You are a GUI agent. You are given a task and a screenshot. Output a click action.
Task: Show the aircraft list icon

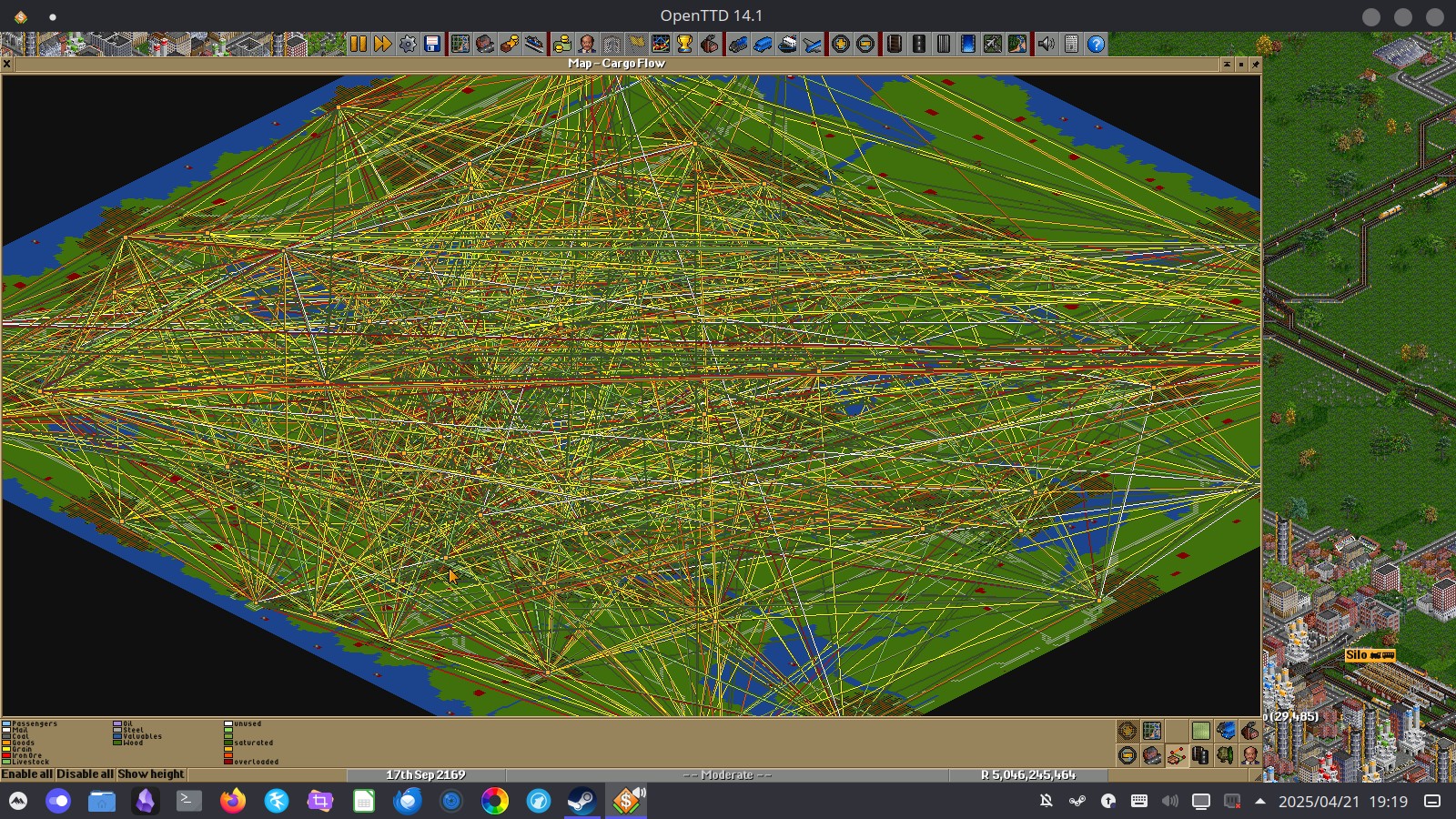pyautogui.click(x=812, y=44)
